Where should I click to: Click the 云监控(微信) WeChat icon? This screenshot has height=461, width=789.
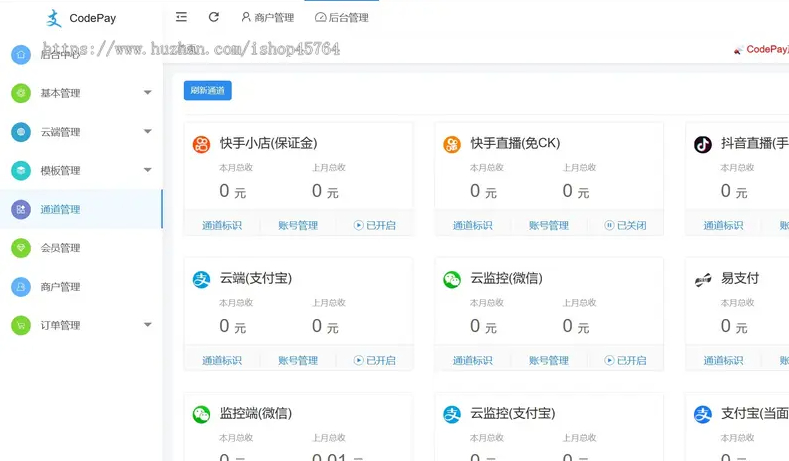tap(452, 279)
